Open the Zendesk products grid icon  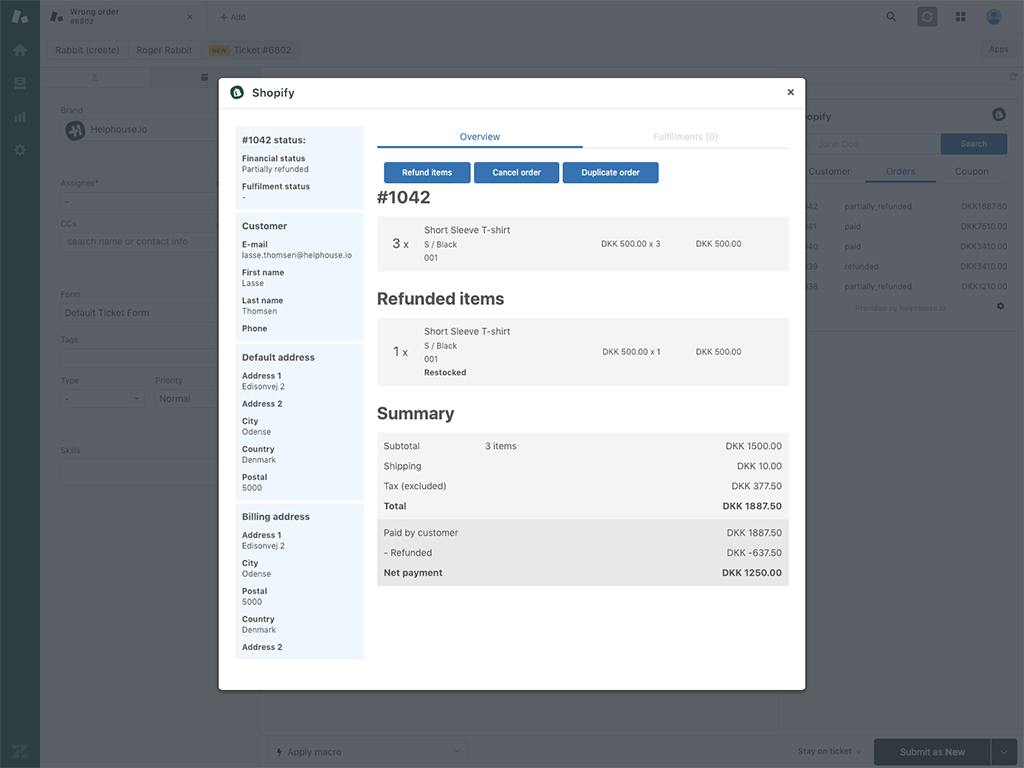tap(960, 17)
